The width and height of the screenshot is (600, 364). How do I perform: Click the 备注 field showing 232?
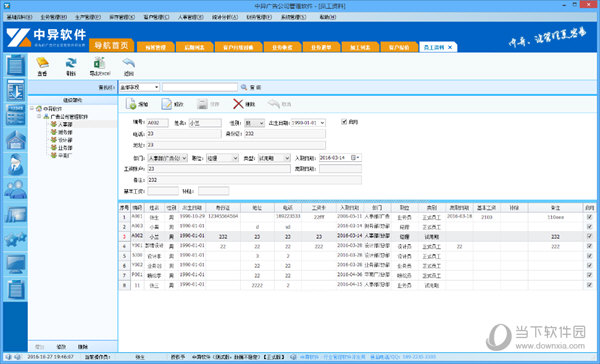pyautogui.click(x=254, y=180)
